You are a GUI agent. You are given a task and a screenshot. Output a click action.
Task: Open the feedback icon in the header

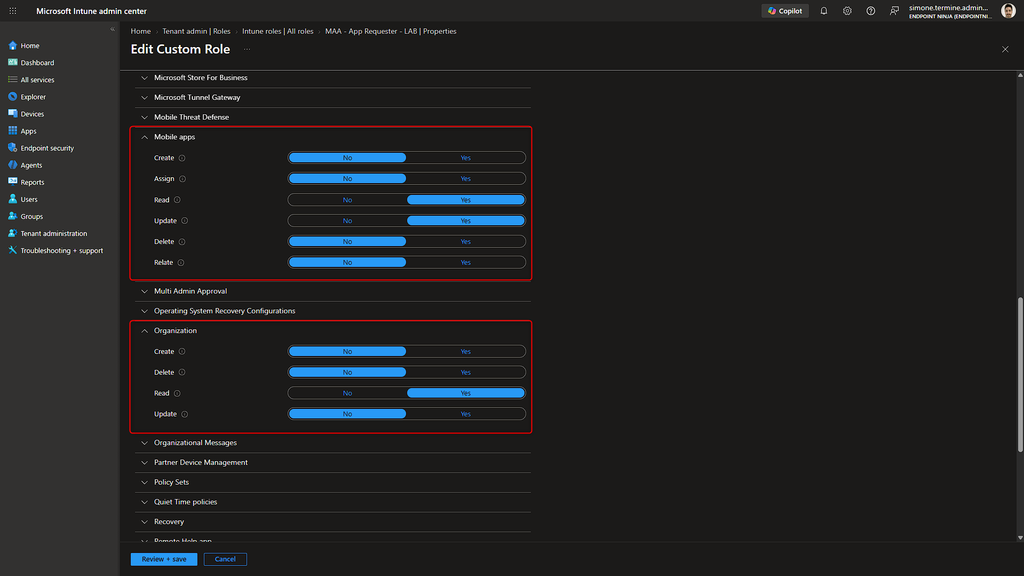tap(894, 11)
